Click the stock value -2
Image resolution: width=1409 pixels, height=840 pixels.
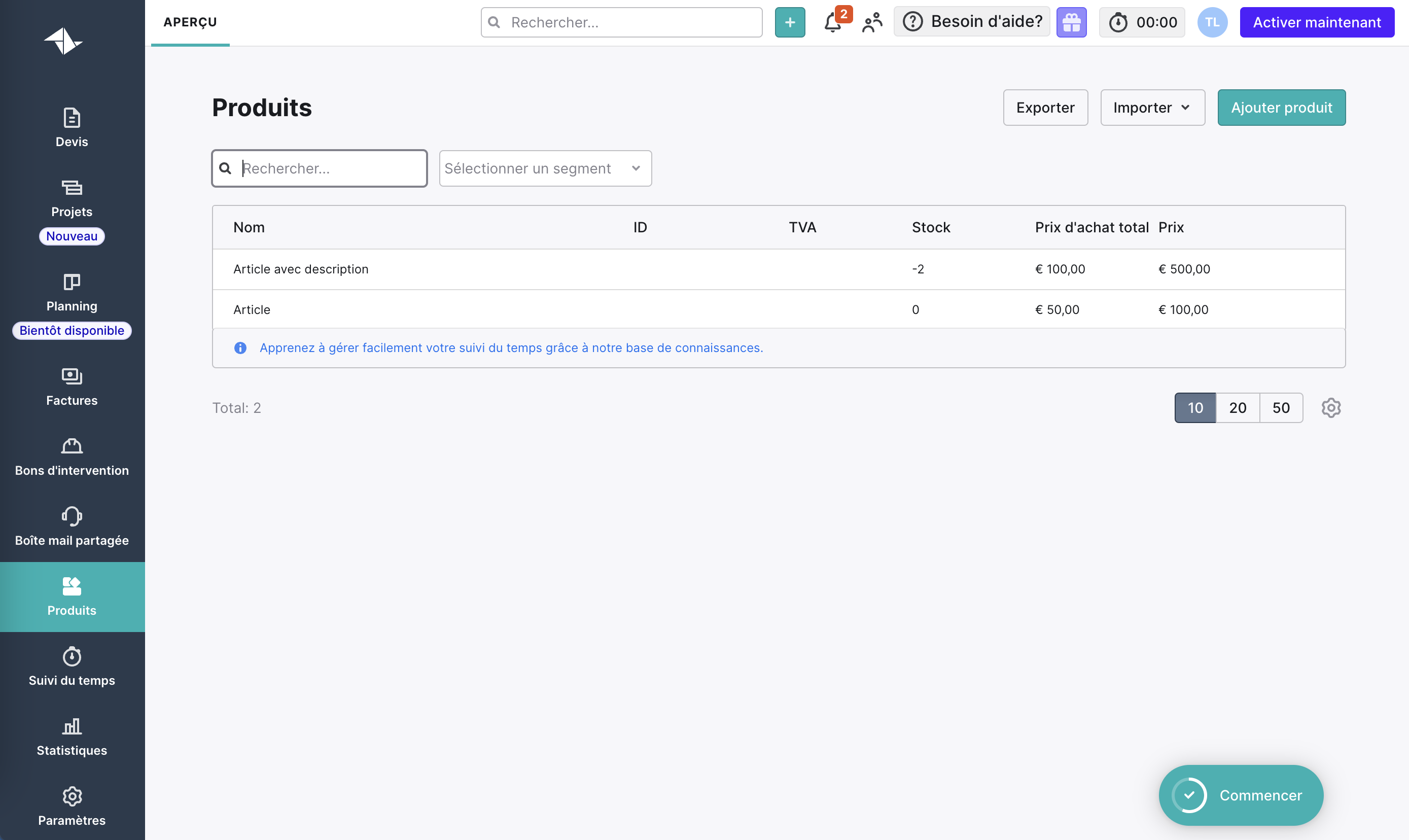pos(918,269)
